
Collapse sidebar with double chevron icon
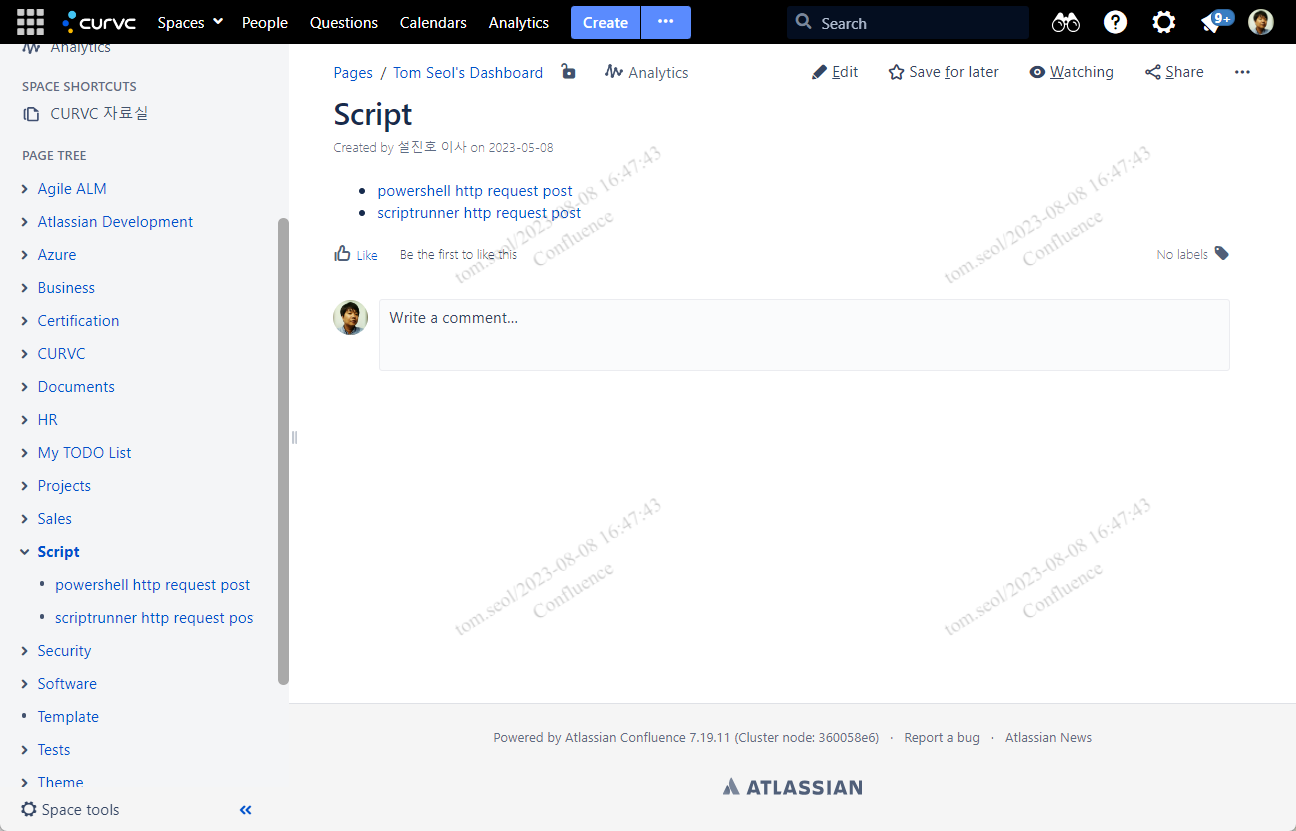click(246, 810)
